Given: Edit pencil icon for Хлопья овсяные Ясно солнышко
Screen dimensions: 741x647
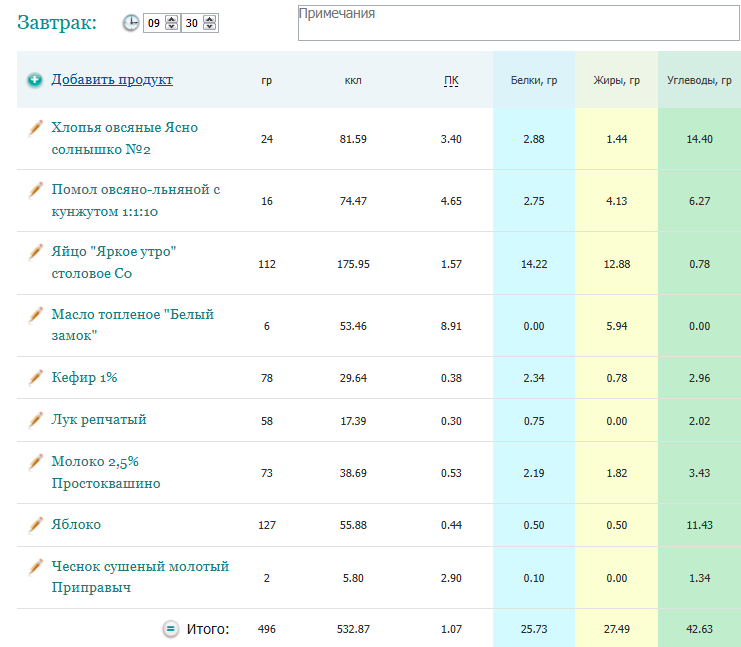Looking at the screenshot, I should point(35,128).
